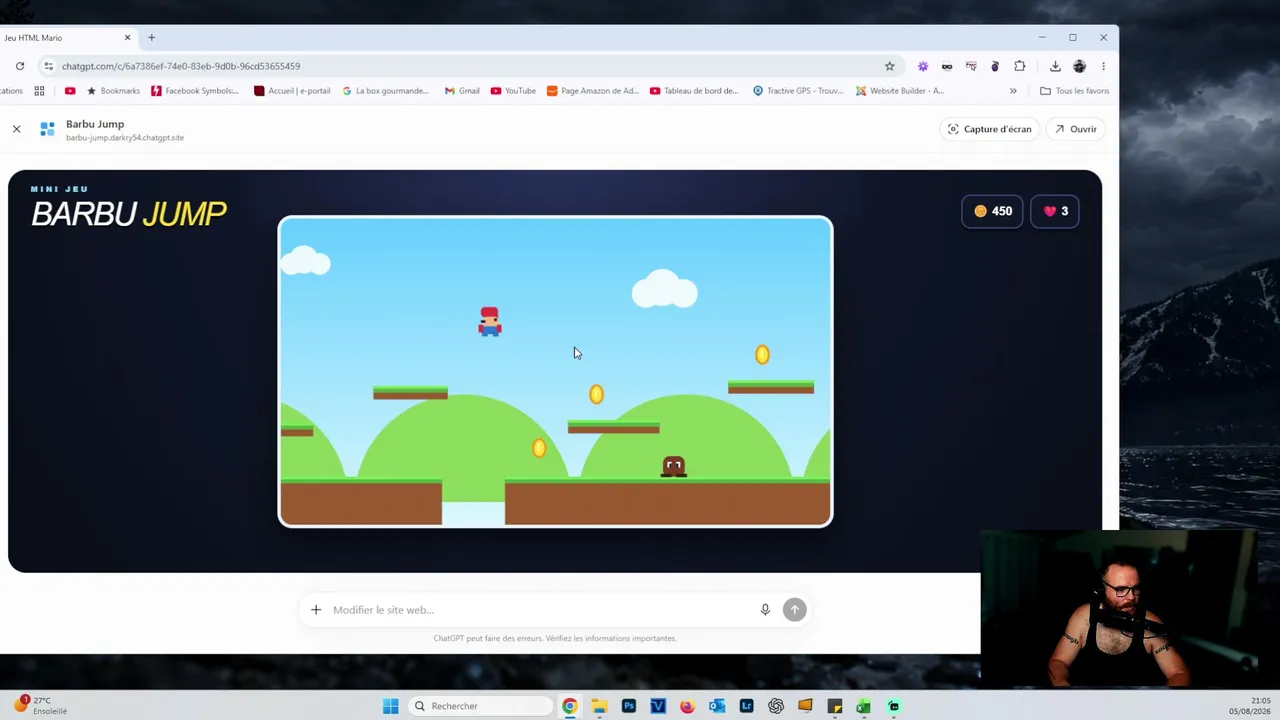Open Chrome downloads
This screenshot has width=1280, height=720.
pyautogui.click(x=1055, y=66)
